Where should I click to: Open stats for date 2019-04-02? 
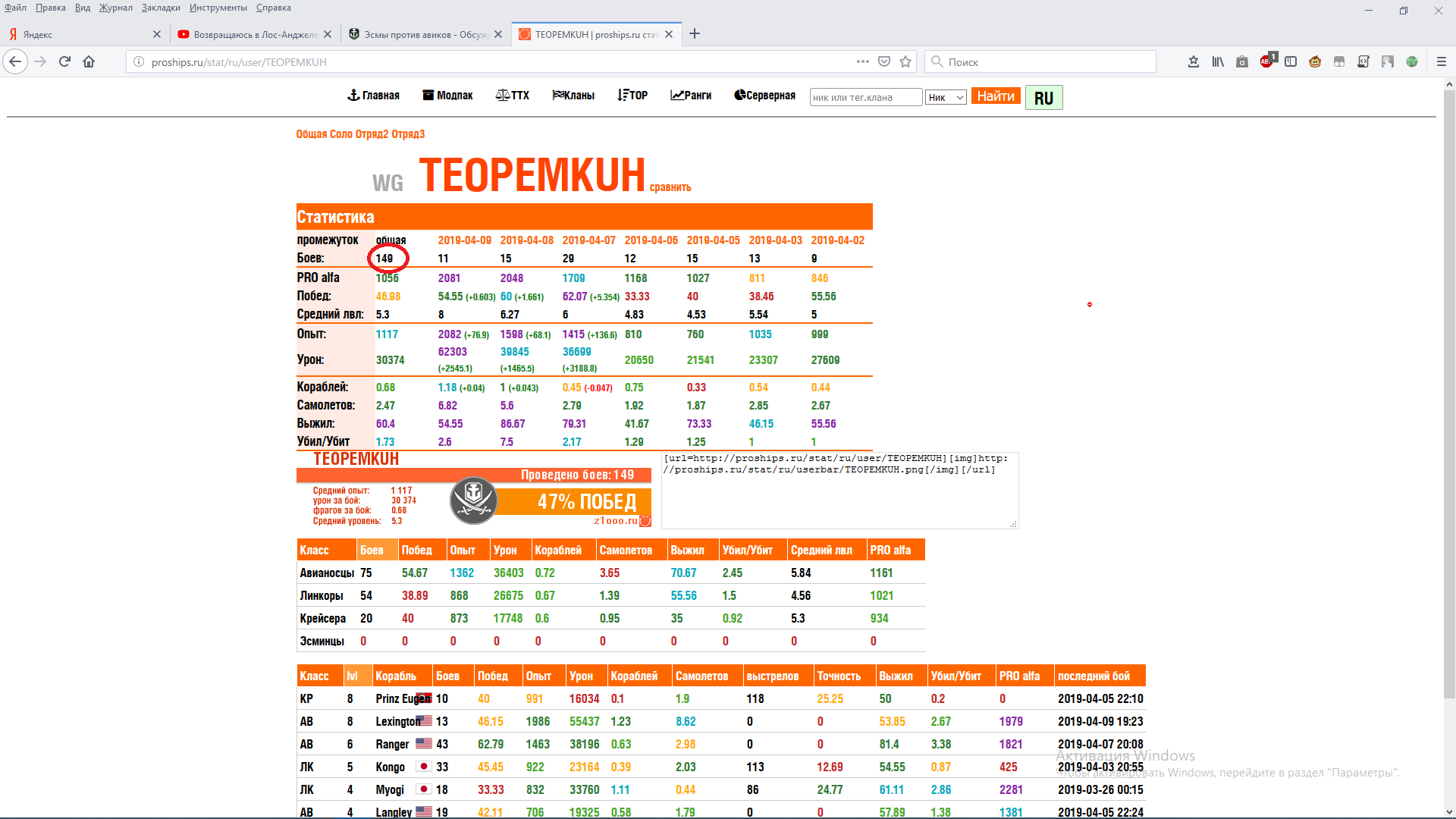pos(838,240)
